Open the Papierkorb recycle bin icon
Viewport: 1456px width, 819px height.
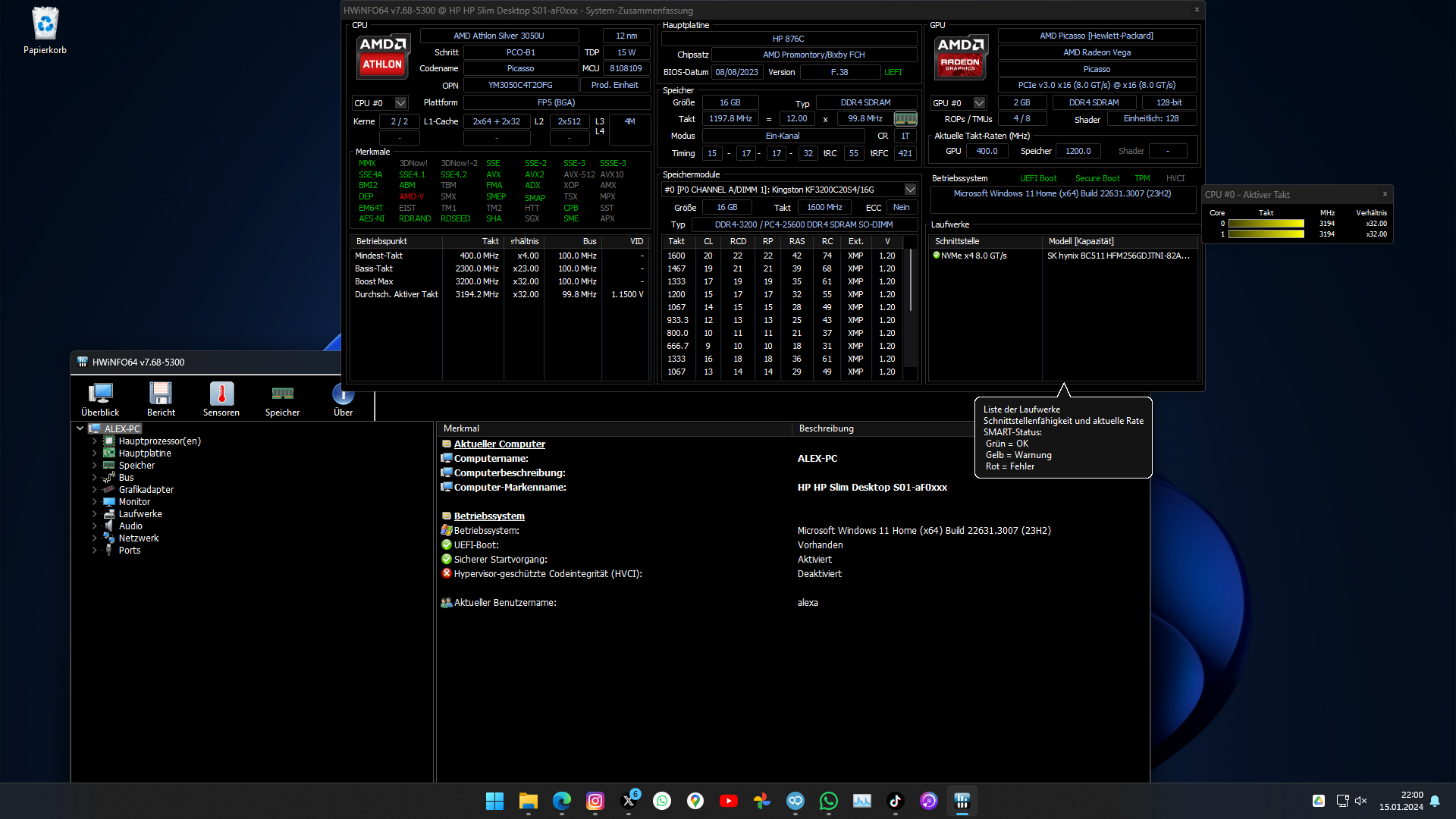tap(45, 30)
